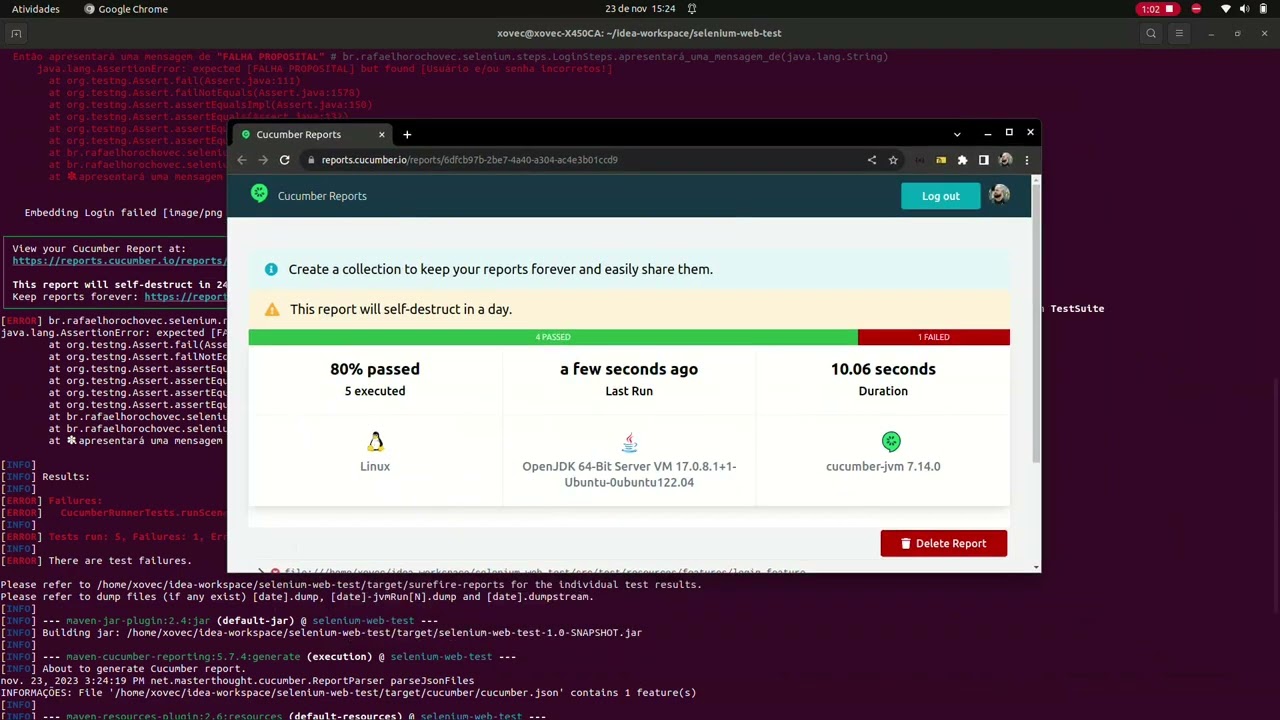The image size is (1280, 720).
Task: Click 'cucumber-jvm 7.14.0' label
Action: [x=883, y=466]
